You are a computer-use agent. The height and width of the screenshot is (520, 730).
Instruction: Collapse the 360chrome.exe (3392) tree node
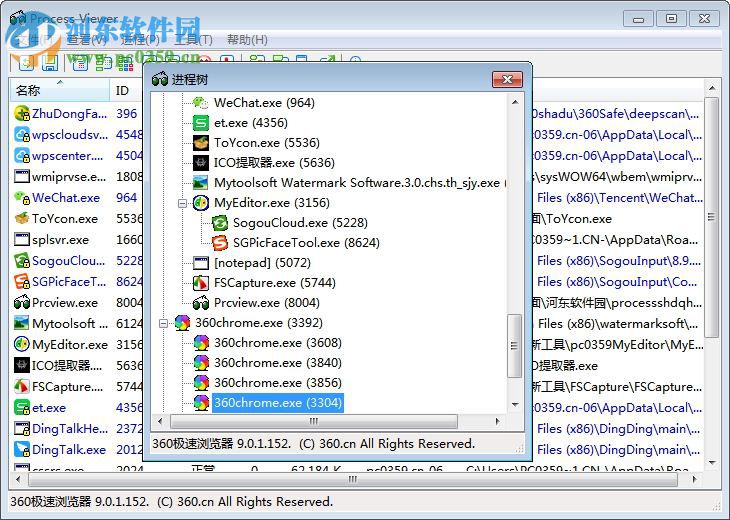[x=163, y=323]
